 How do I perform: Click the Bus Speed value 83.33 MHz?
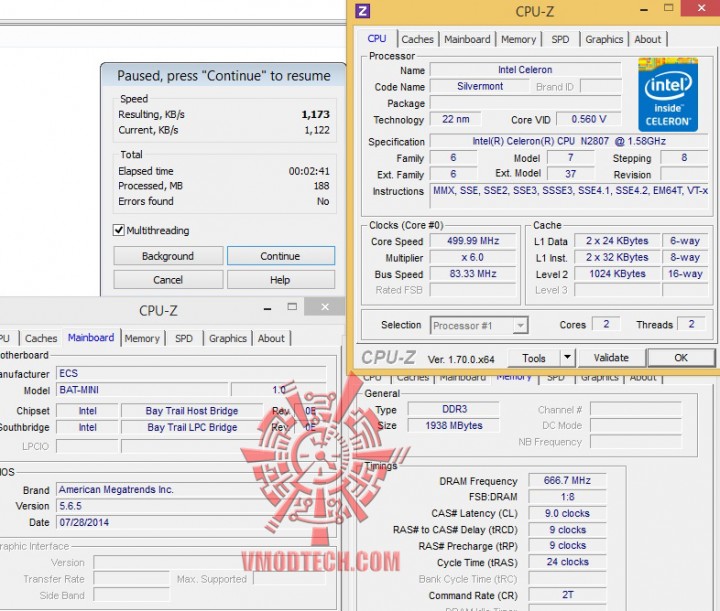(x=473, y=274)
